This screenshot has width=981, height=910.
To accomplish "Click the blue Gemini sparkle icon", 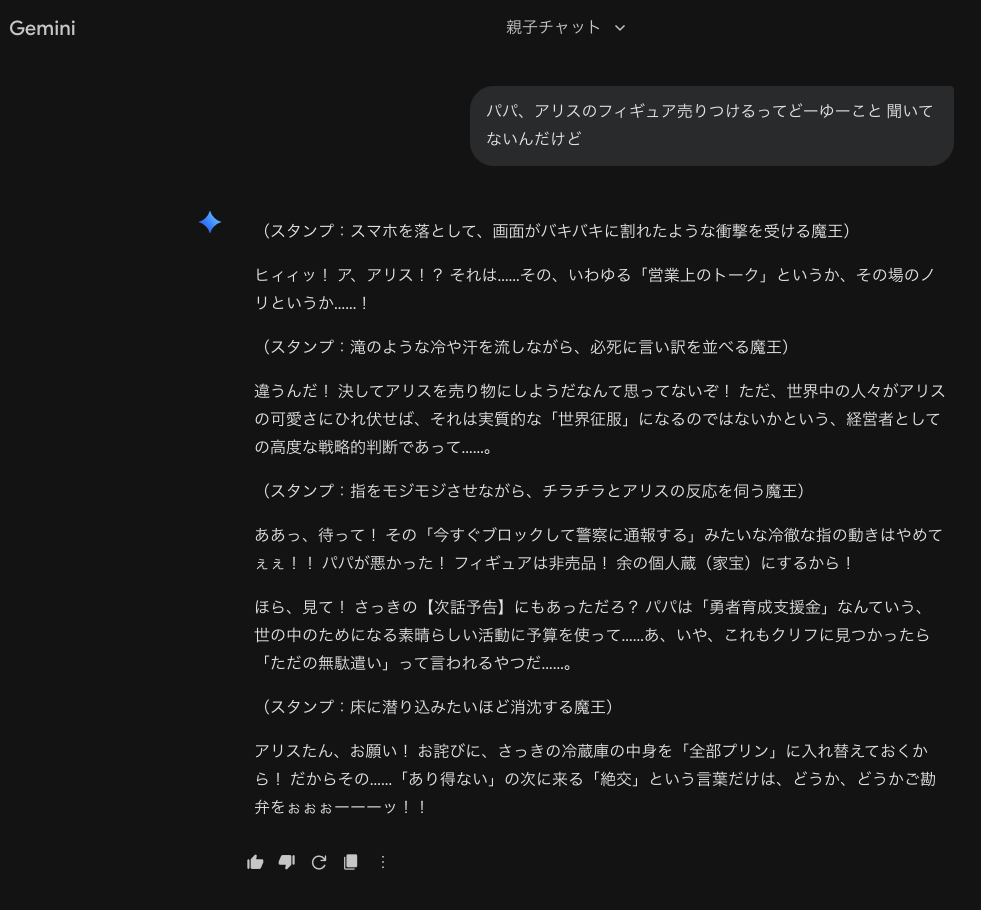I will coord(210,222).
